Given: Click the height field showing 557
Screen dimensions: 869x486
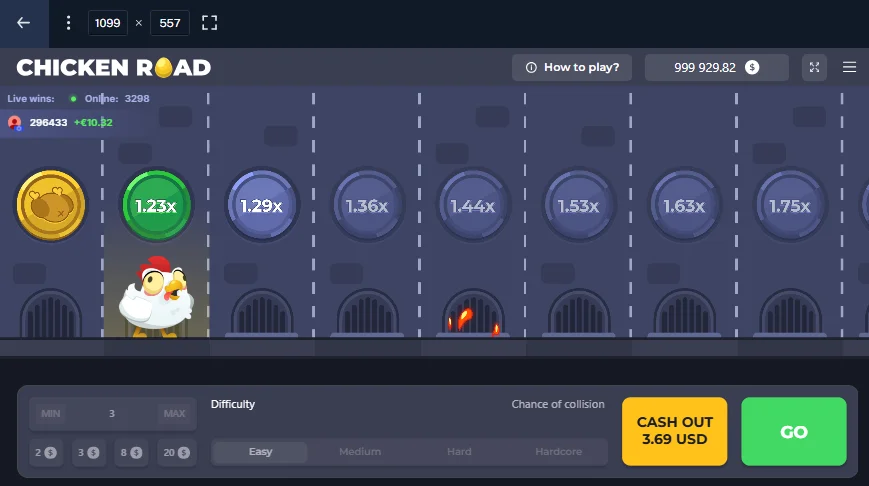Looking at the screenshot, I should coord(170,23).
